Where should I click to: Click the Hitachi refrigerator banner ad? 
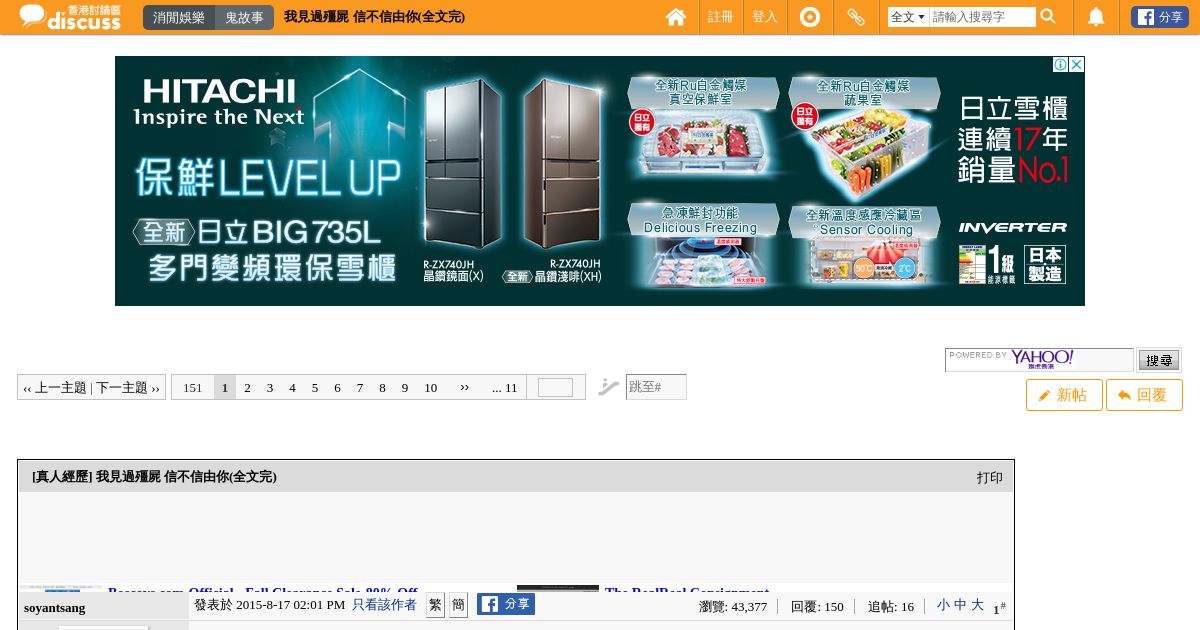tap(600, 181)
